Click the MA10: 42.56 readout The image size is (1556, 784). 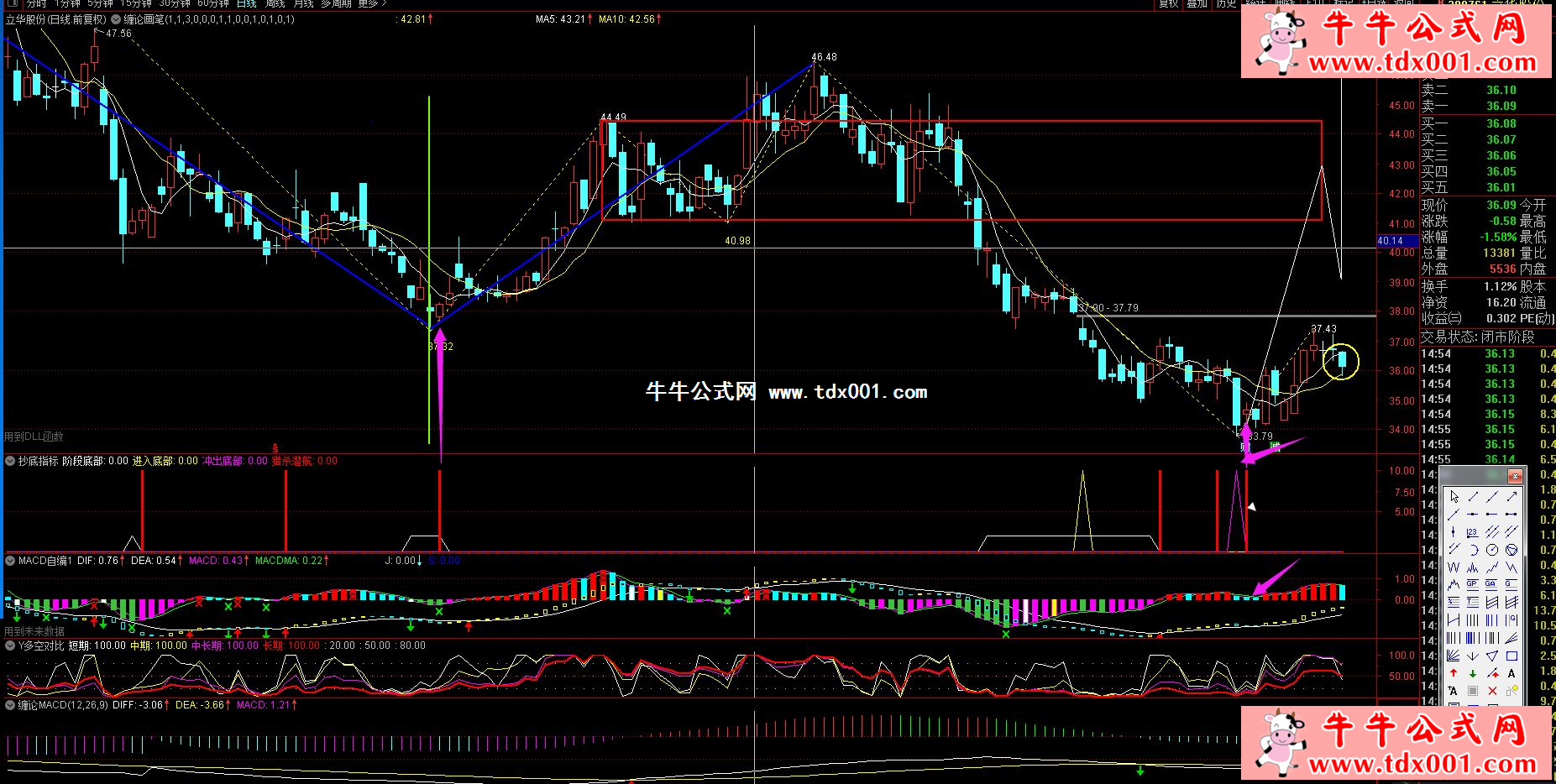pyautogui.click(x=626, y=19)
